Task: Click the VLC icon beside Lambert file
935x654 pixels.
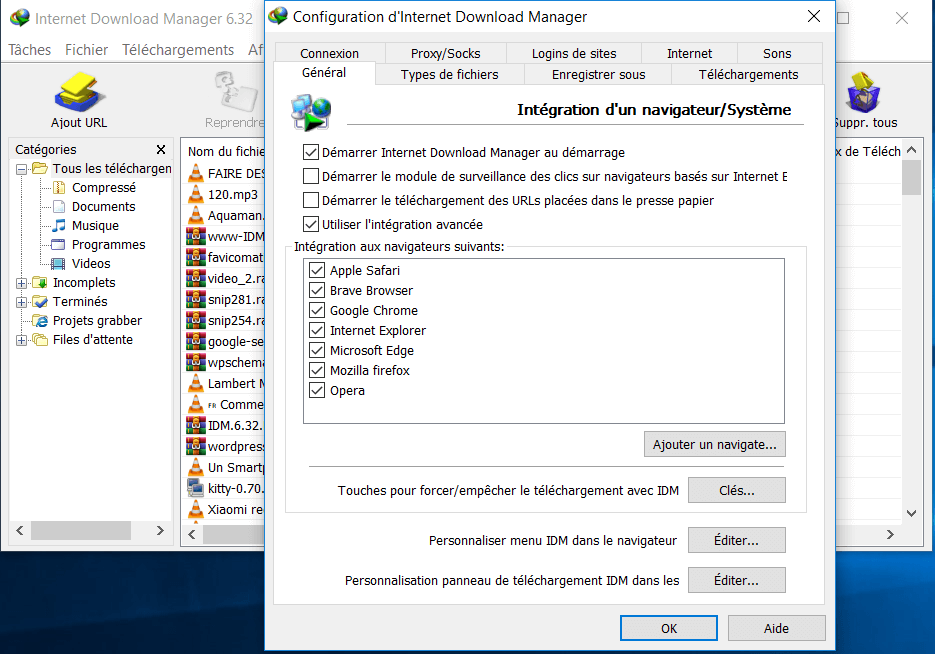Action: [x=196, y=383]
